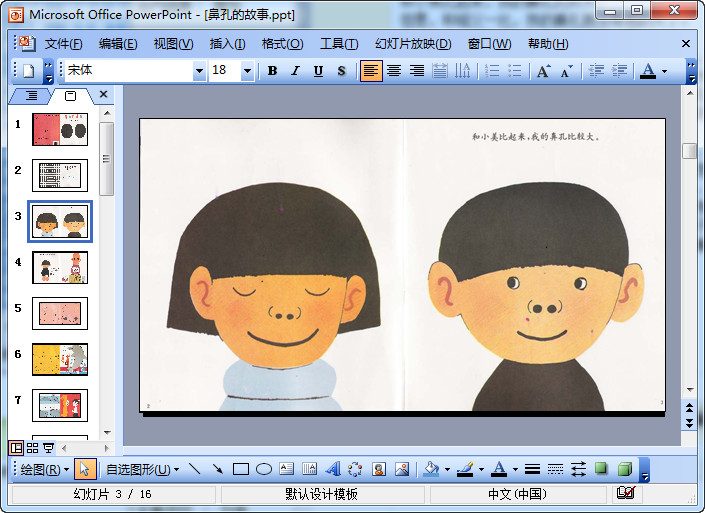Toggle Italic formatting
This screenshot has height=513, width=705.
295,71
